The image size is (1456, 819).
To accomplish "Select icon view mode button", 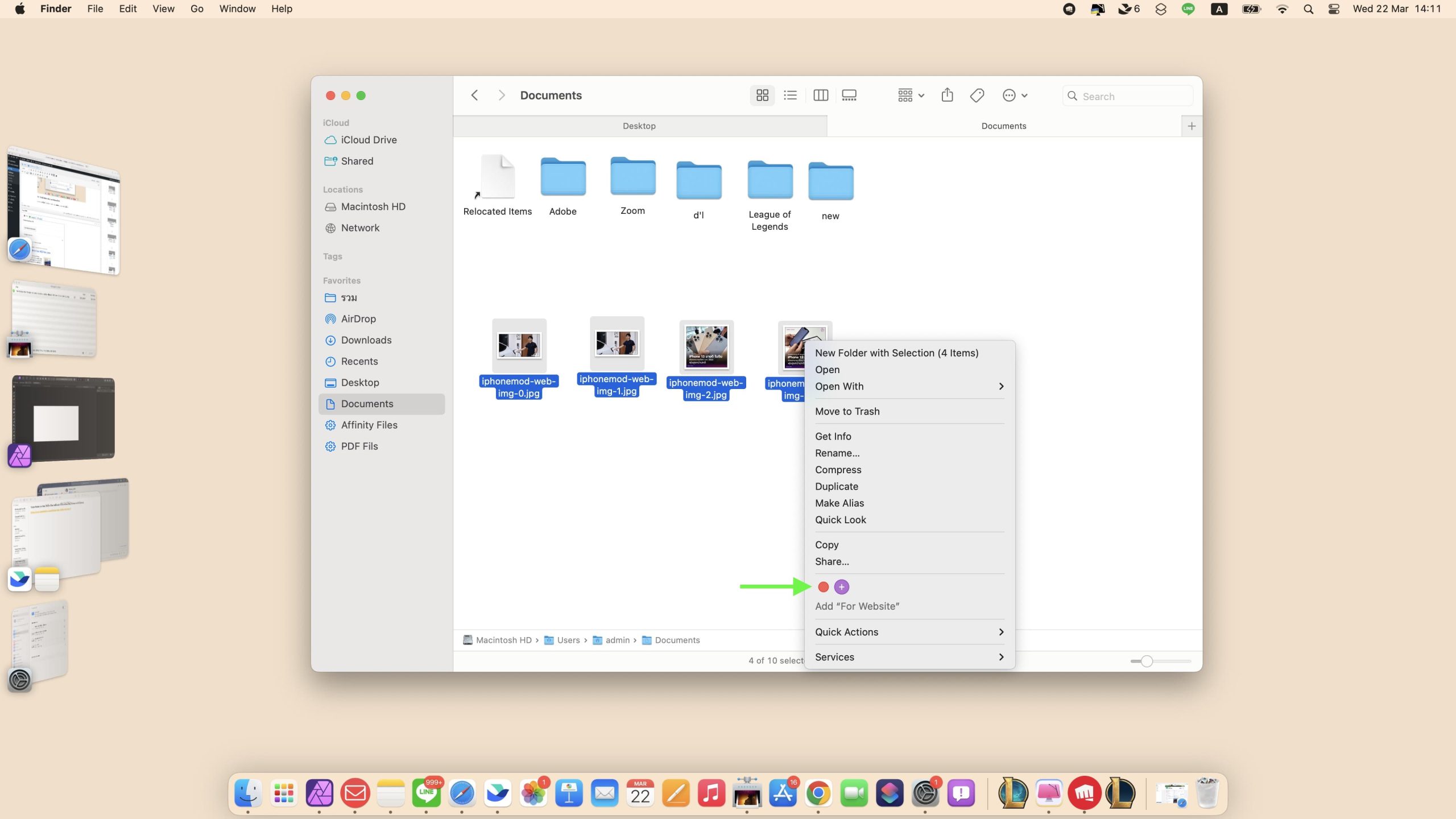I will tap(762, 96).
